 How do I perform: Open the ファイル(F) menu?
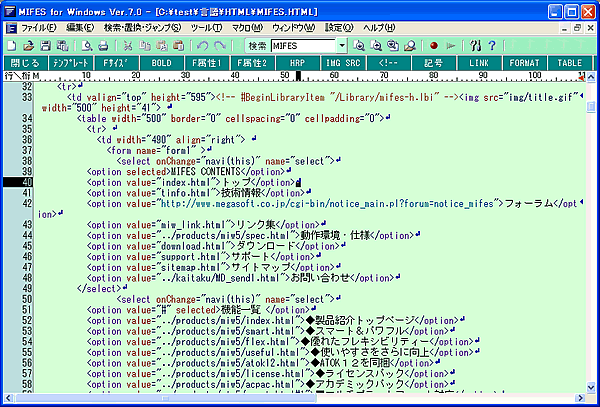[38, 28]
